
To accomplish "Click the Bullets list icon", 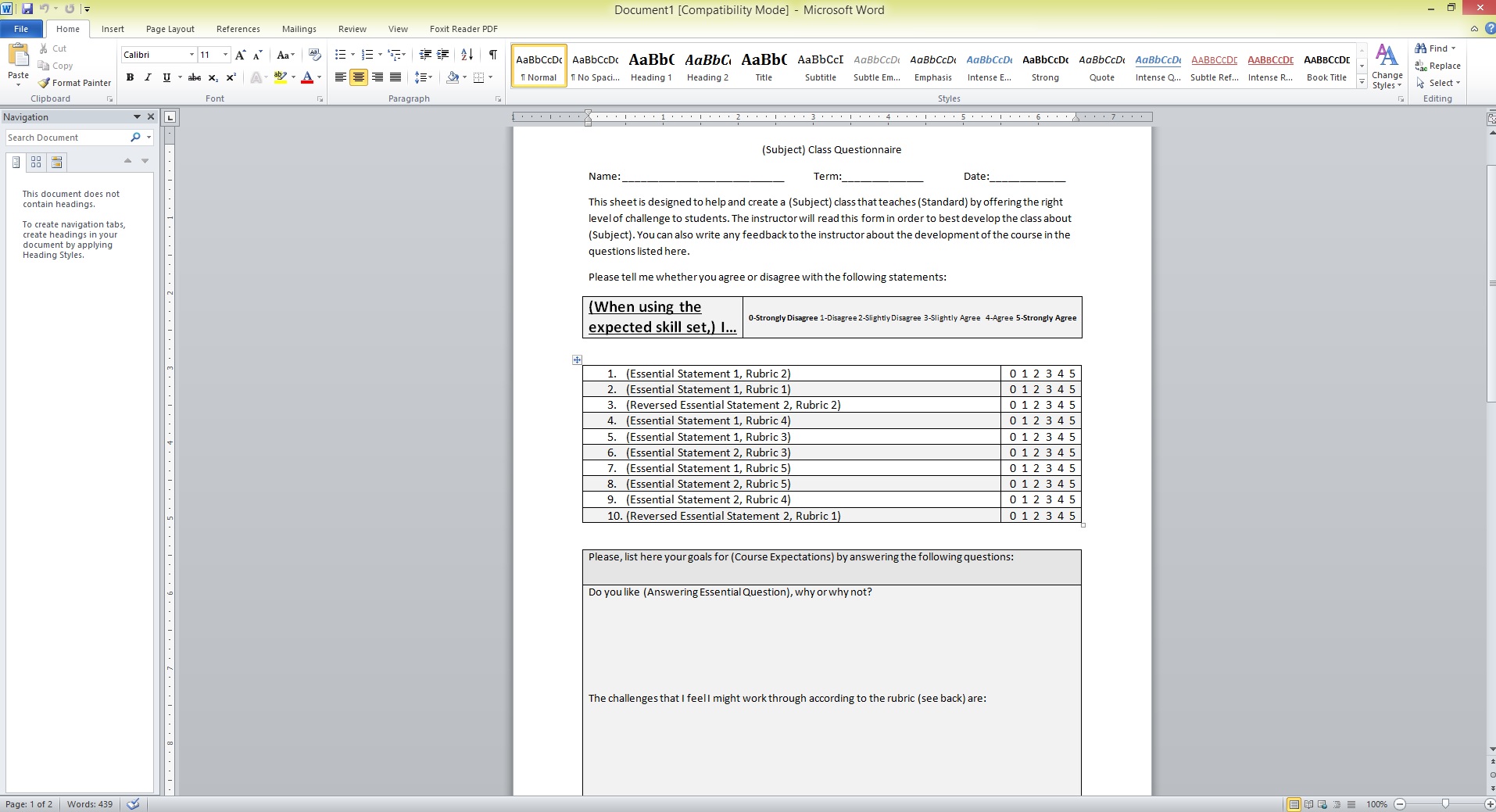I will pyautogui.click(x=340, y=55).
